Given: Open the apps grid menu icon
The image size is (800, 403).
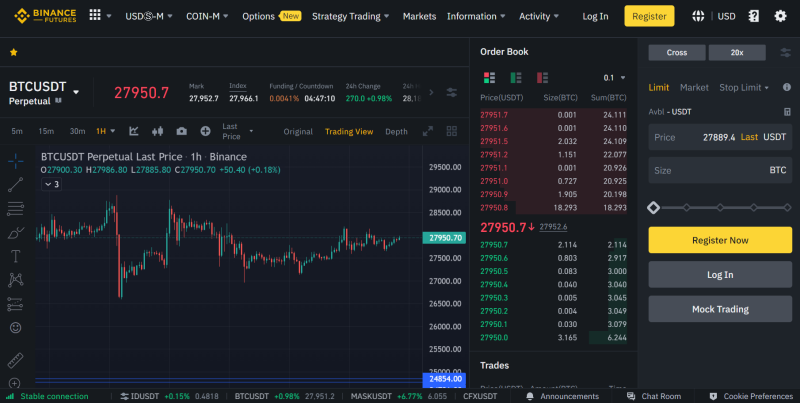Looking at the screenshot, I should (x=95, y=15).
